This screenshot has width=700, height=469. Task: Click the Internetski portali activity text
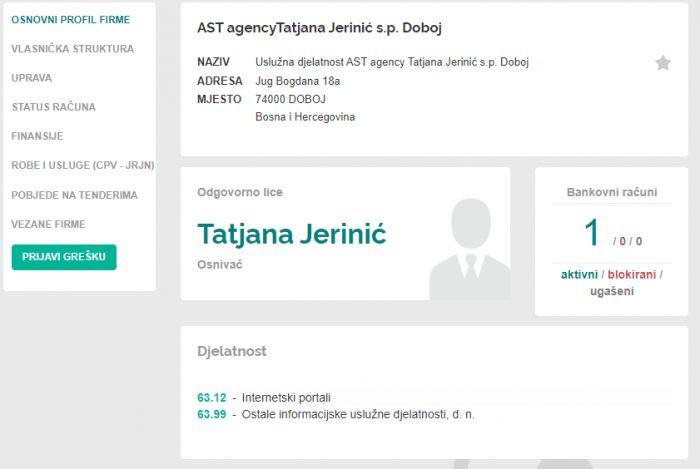pyautogui.click(x=286, y=398)
